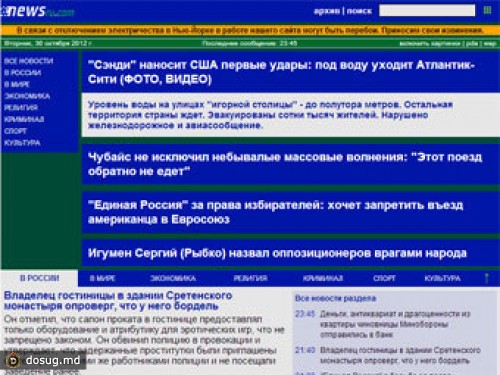Select ЭКОНОМИКА in left sidebar
This screenshot has height=375, width=500.
27,96
